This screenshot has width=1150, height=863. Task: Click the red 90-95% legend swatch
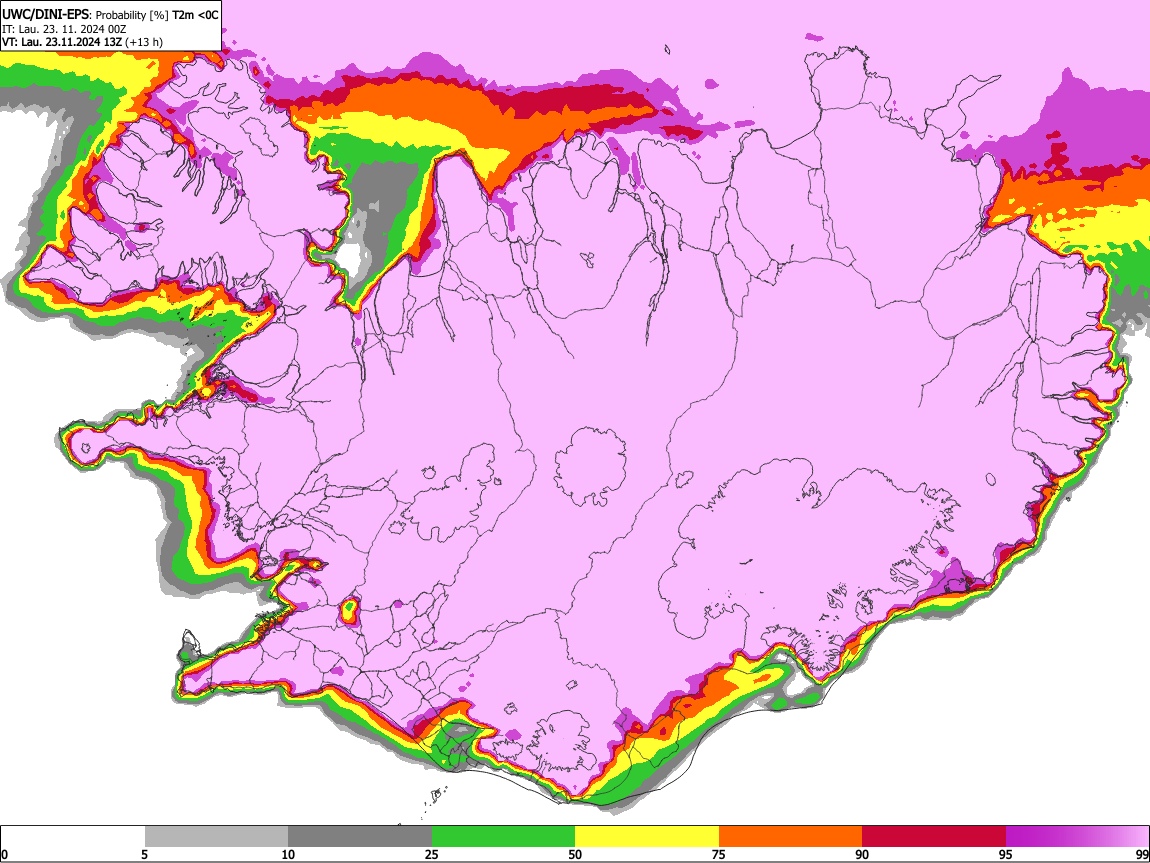934,836
